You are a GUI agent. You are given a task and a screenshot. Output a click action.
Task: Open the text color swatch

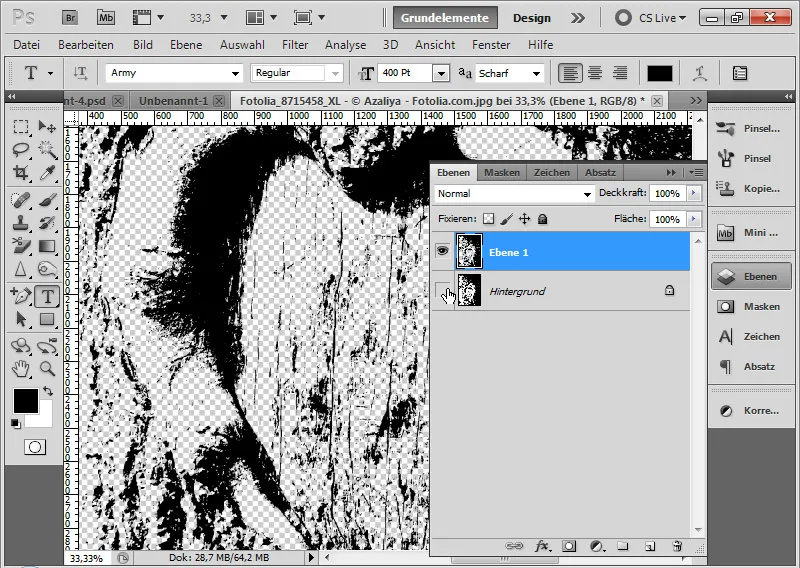tap(660, 73)
